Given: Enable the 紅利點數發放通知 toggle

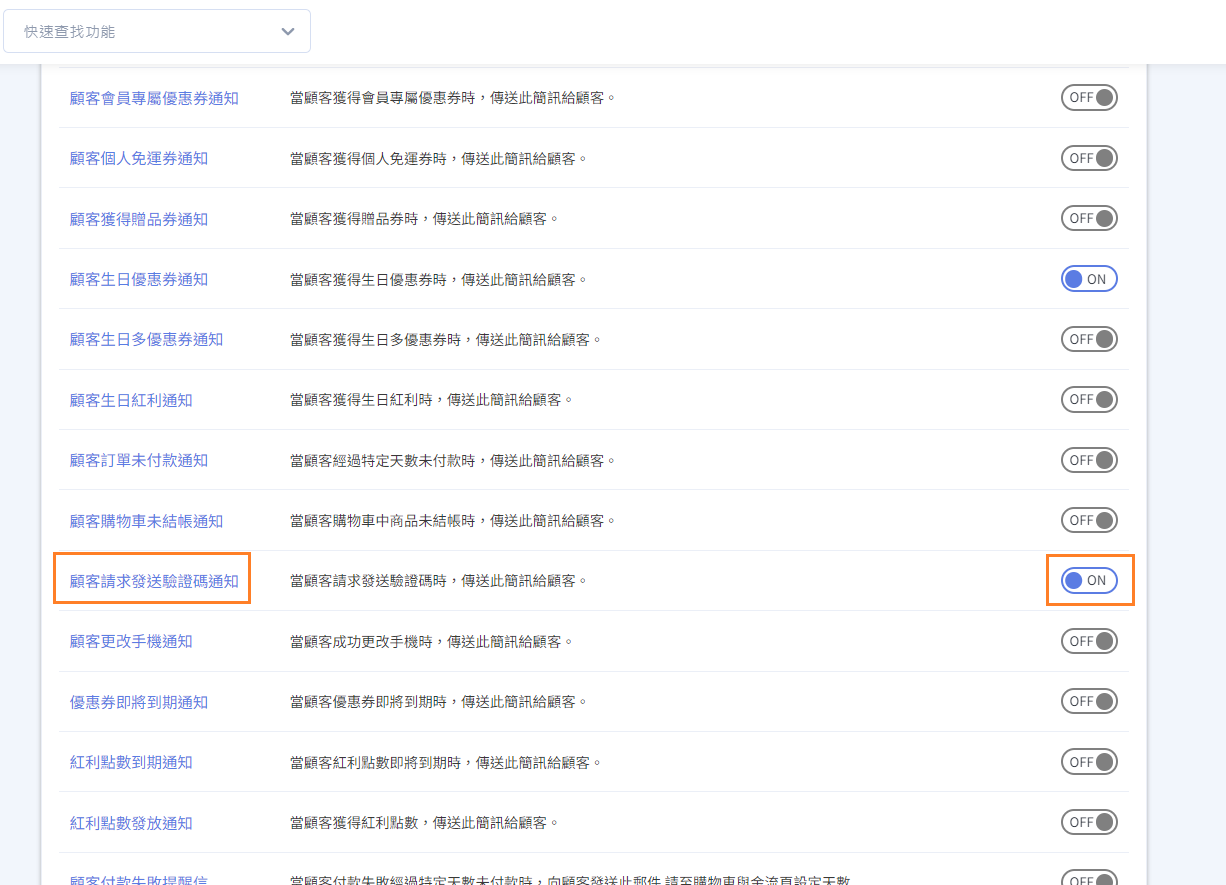Looking at the screenshot, I should pos(1089,822).
